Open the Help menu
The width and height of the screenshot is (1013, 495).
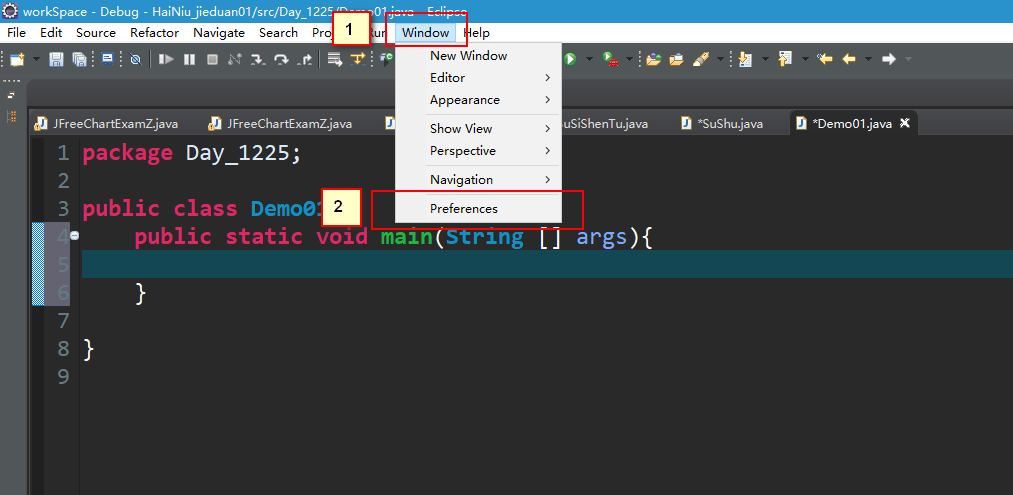click(477, 33)
